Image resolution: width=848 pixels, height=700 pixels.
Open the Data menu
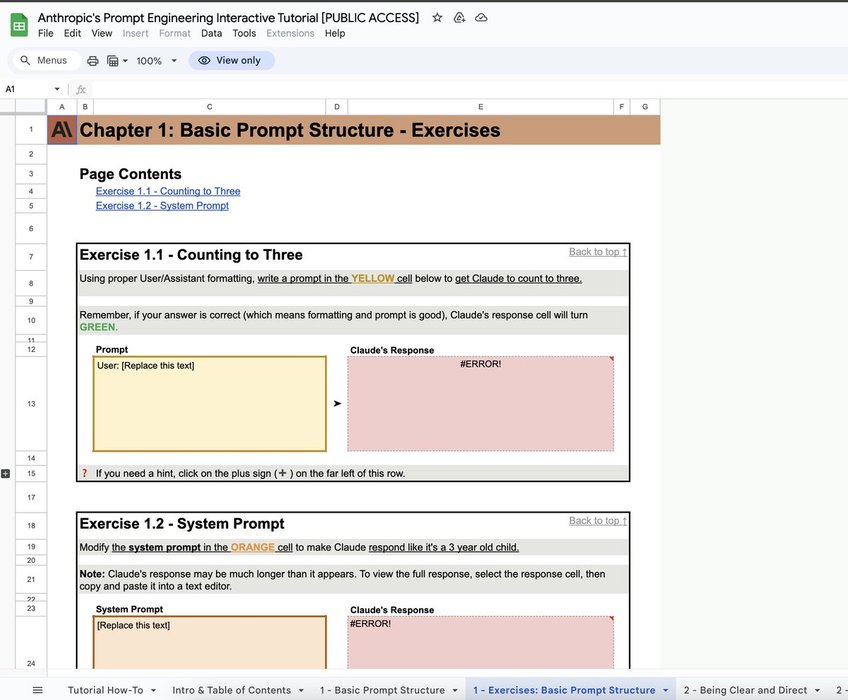click(x=211, y=33)
